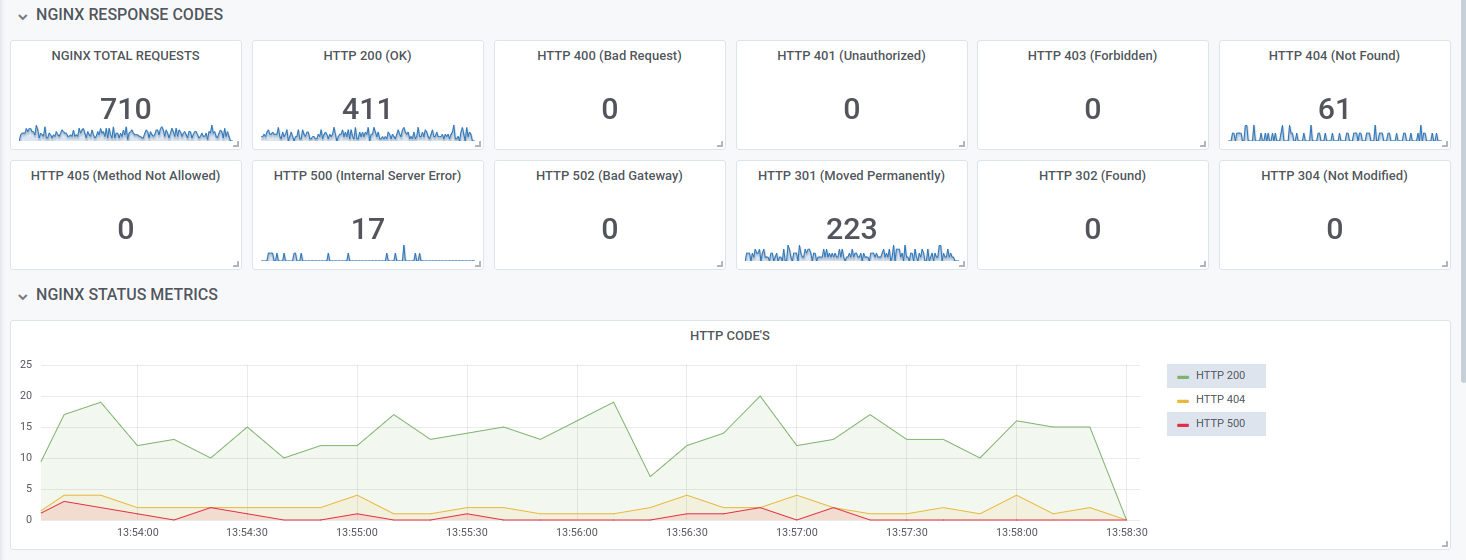The height and width of the screenshot is (560, 1466).
Task: Grab resize handle of HTTP 200 (OK) panel
Action: click(x=478, y=144)
